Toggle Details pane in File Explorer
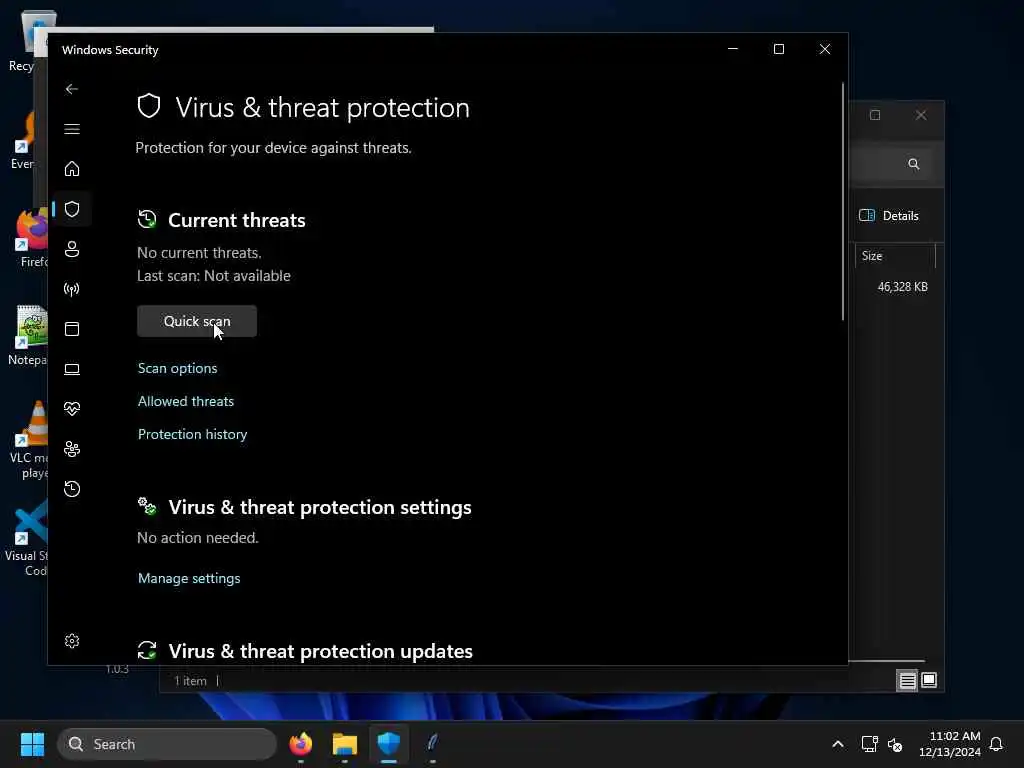This screenshot has width=1024, height=768. tap(889, 216)
